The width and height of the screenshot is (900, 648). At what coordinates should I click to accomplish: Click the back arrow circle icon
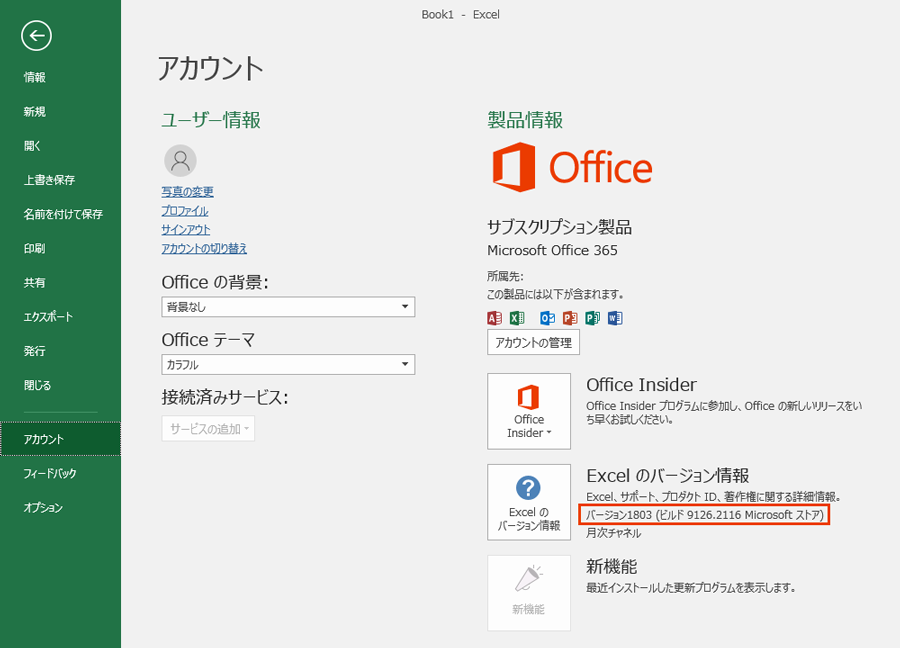point(36,36)
